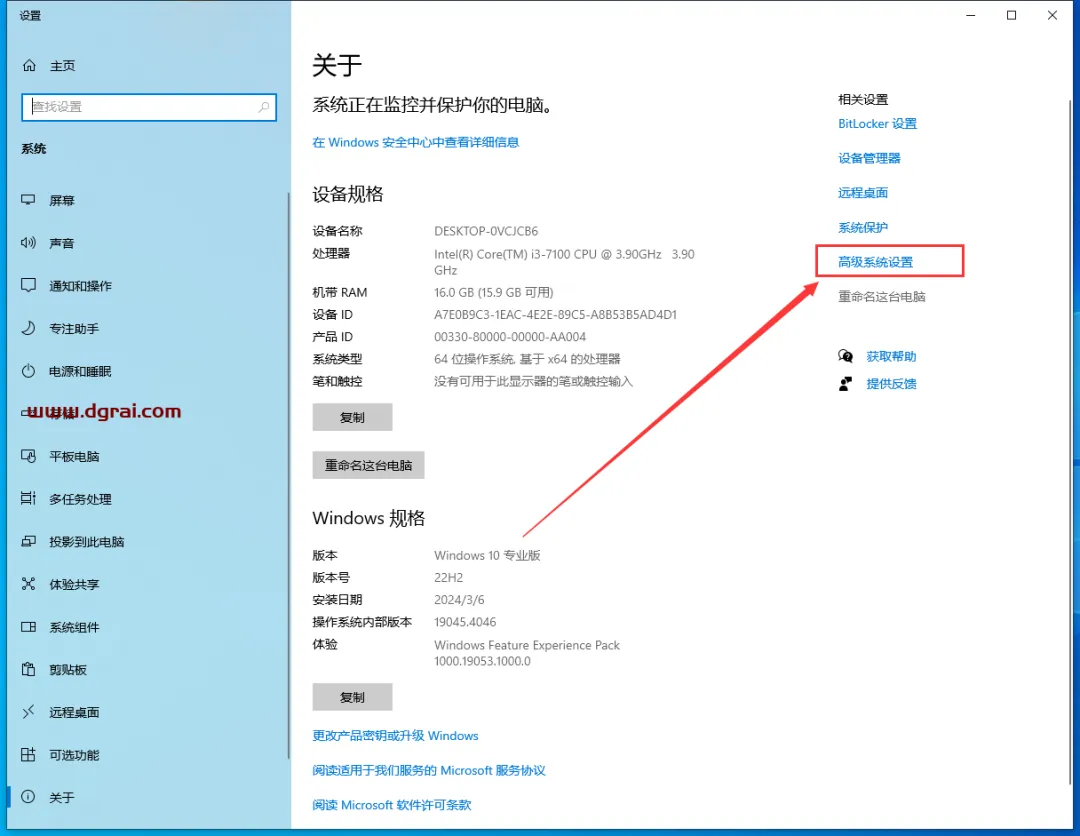Click the 重命名这台电脑 button under device specs
The image size is (1080, 836).
pos(368,466)
